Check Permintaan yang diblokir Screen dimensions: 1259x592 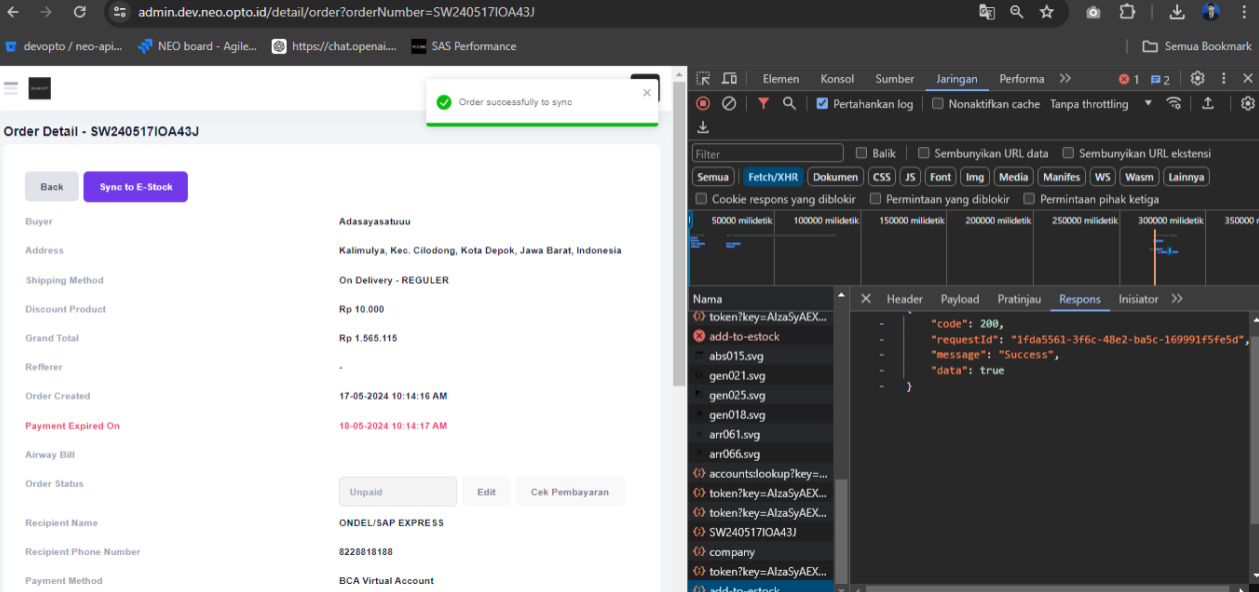[875, 199]
